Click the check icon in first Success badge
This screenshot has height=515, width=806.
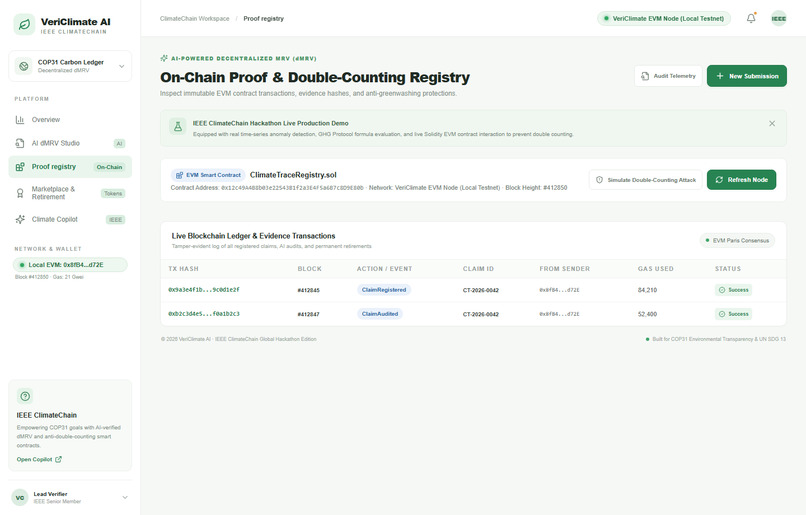(x=722, y=290)
